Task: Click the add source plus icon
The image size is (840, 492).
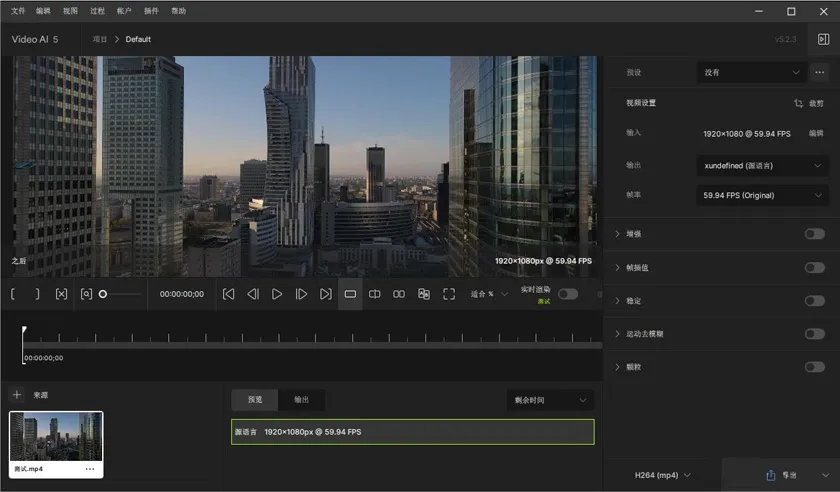Action: click(x=17, y=395)
